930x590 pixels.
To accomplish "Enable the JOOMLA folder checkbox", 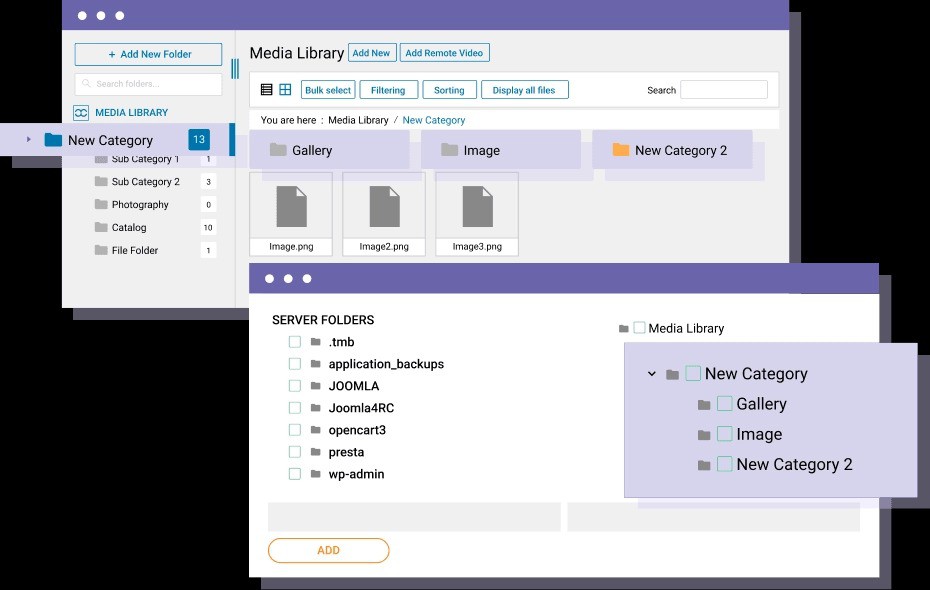I will tap(295, 386).
